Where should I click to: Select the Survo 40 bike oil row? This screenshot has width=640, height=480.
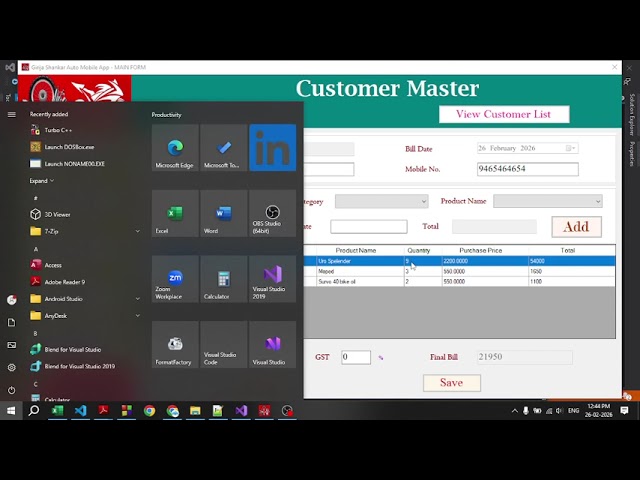[x=460, y=281]
